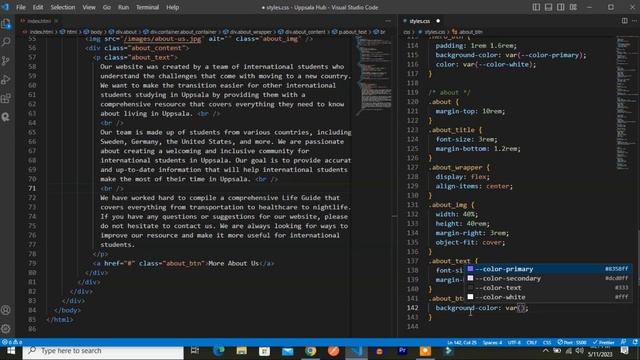Viewport: 640px width, 360px height.
Task: Open the File menu
Action: tap(21, 7)
